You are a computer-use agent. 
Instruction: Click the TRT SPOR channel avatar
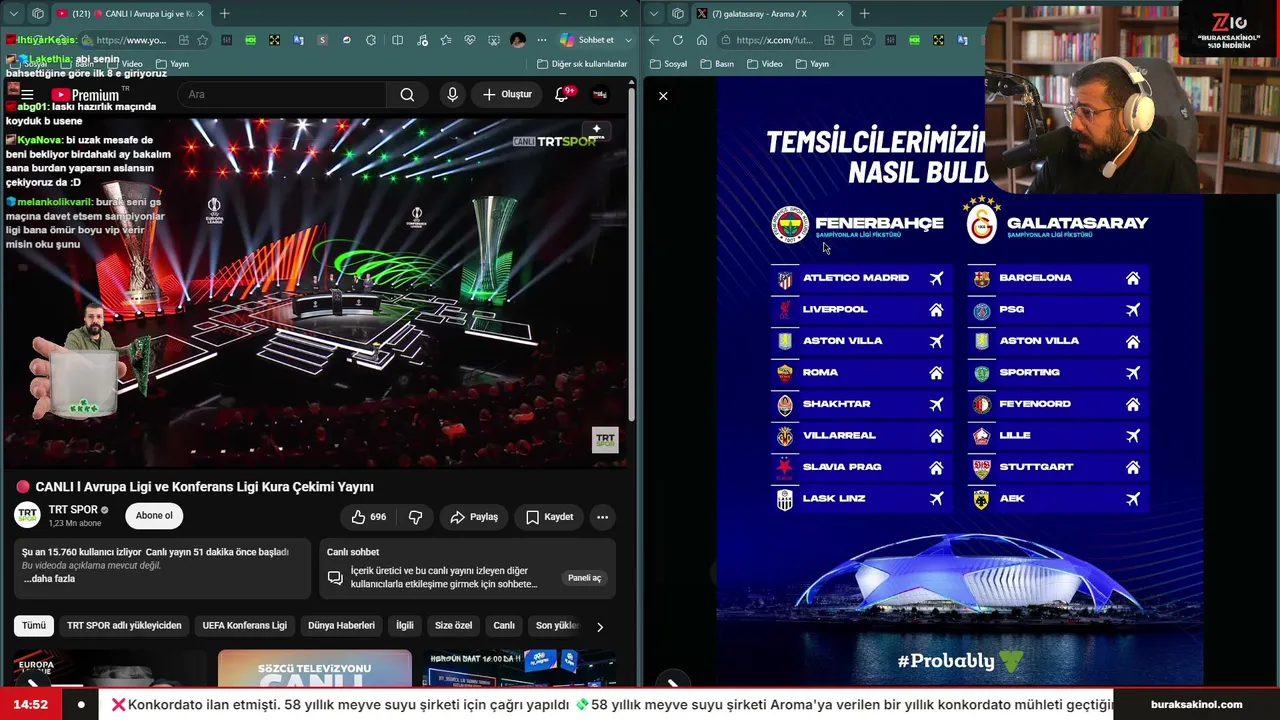point(27,515)
